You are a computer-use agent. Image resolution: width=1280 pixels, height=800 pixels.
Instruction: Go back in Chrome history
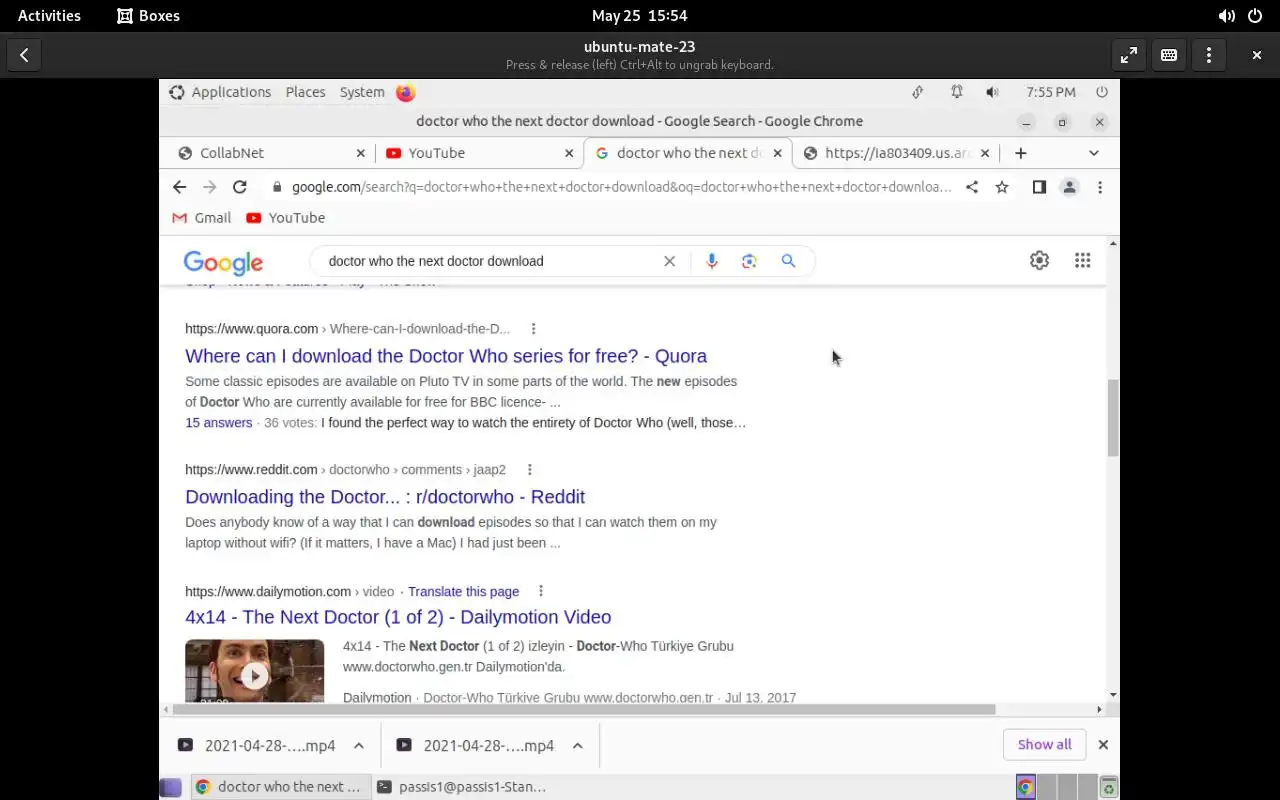click(x=179, y=187)
